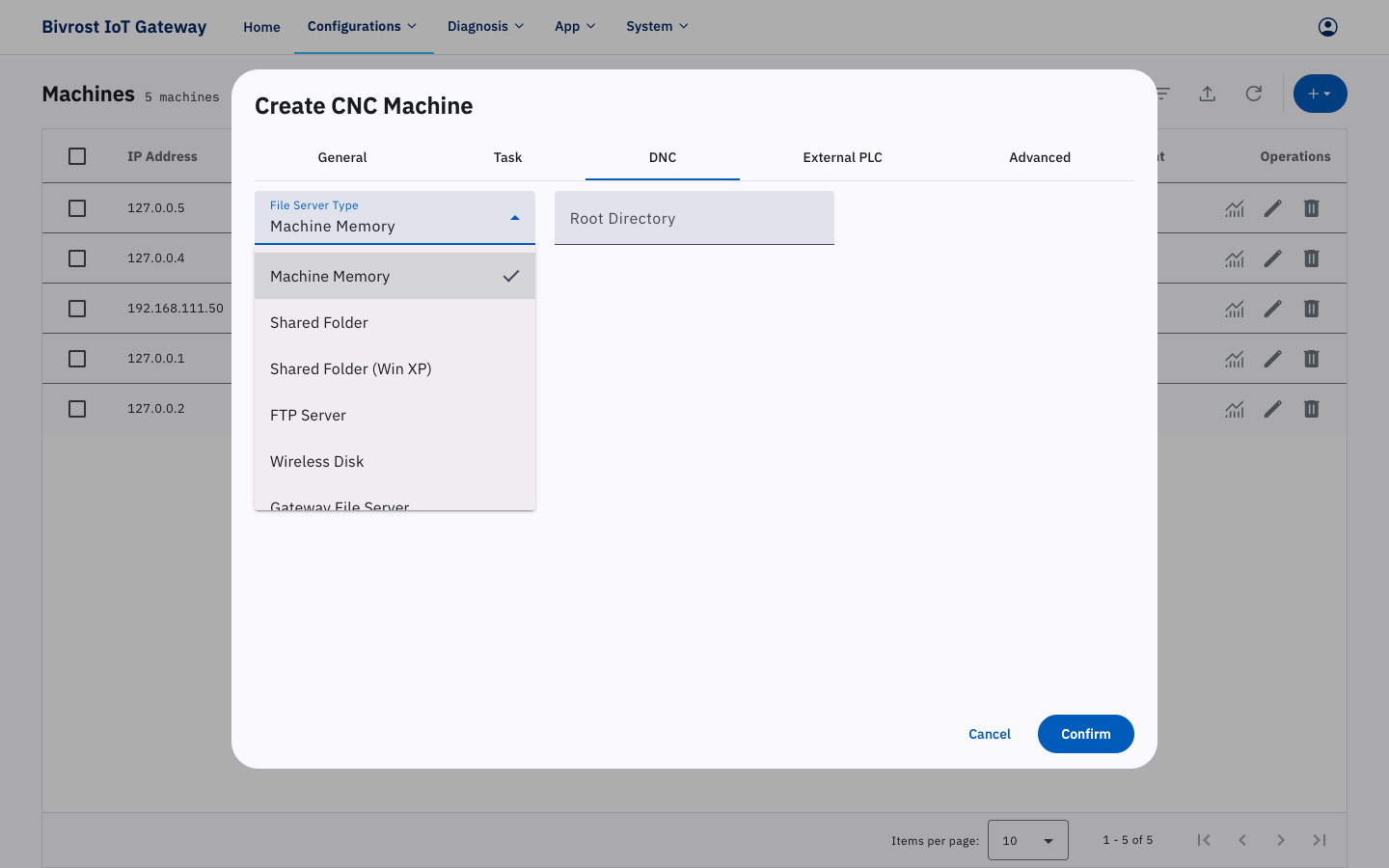Switch to the General tab
Viewport: 1389px width, 868px height.
point(342,157)
